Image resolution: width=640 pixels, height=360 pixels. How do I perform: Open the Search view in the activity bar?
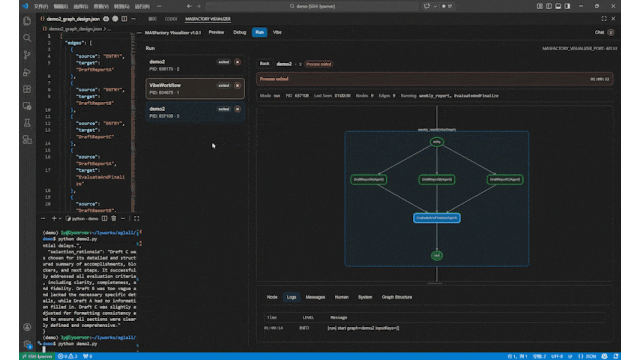pos(27,38)
